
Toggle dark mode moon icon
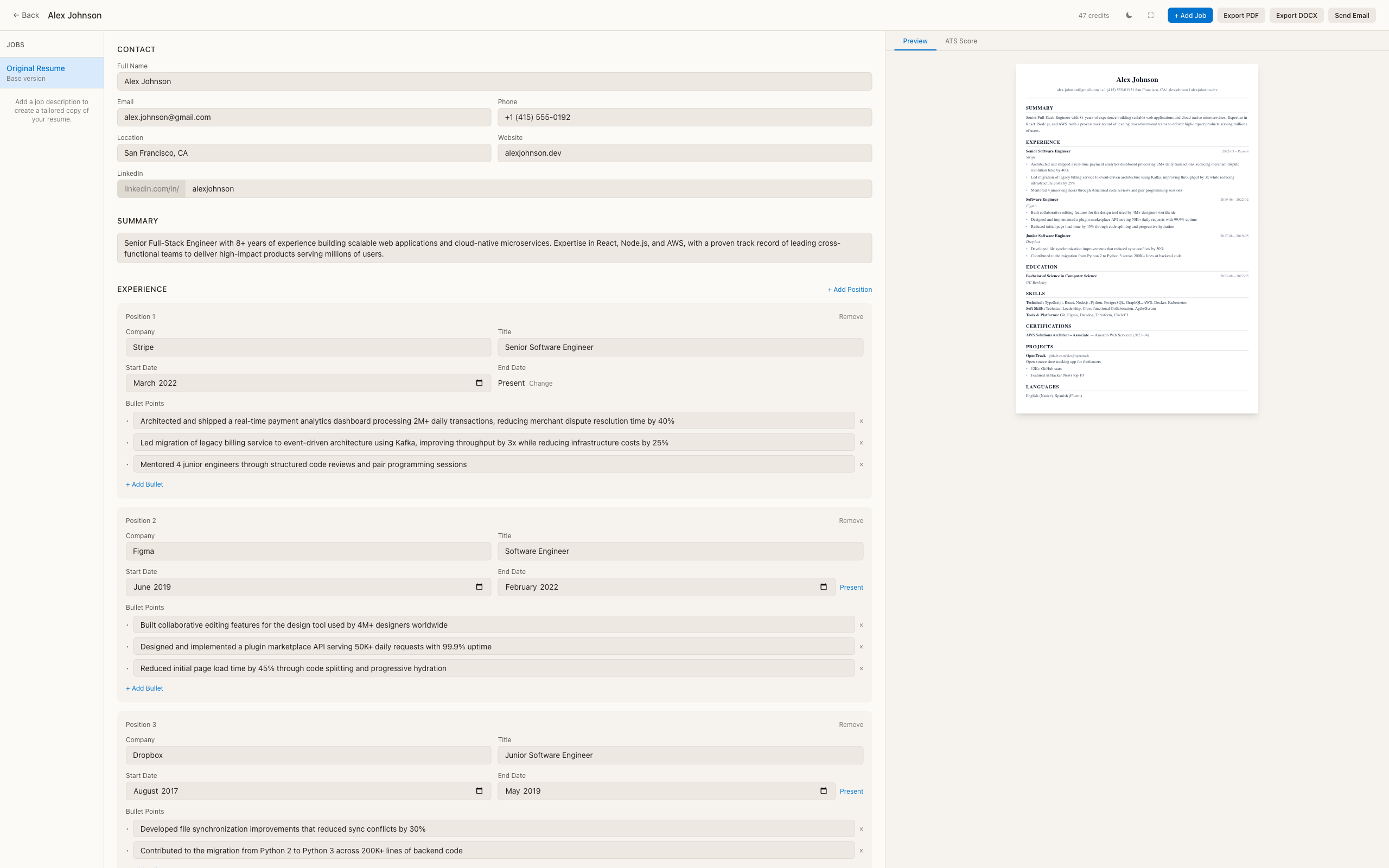[1129, 16]
